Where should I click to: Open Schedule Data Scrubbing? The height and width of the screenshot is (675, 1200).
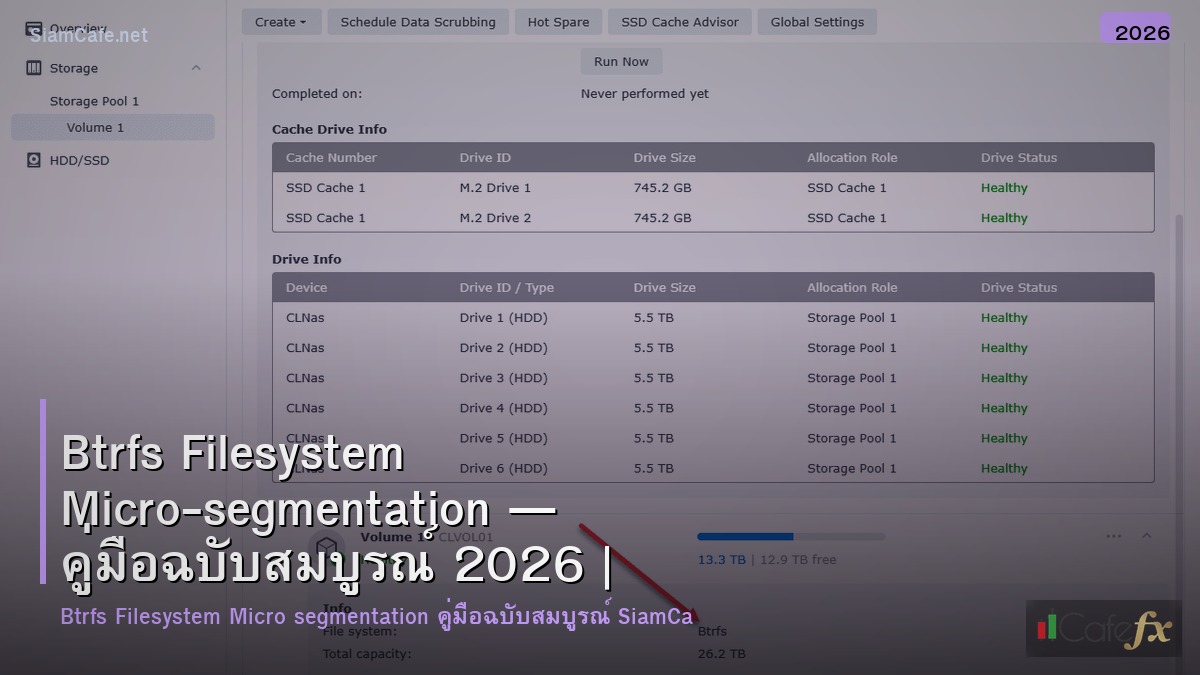(x=418, y=21)
